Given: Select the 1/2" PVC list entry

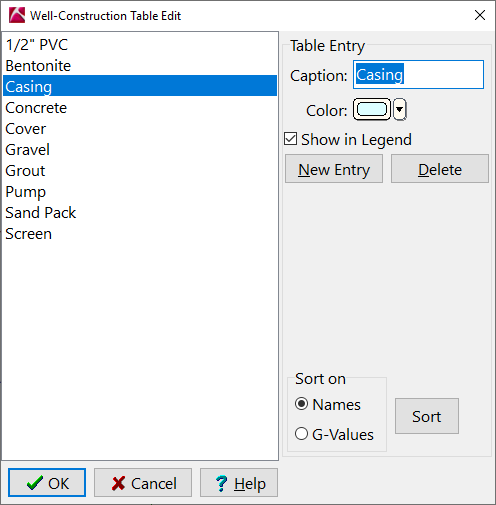Looking at the screenshot, I should coord(140,45).
